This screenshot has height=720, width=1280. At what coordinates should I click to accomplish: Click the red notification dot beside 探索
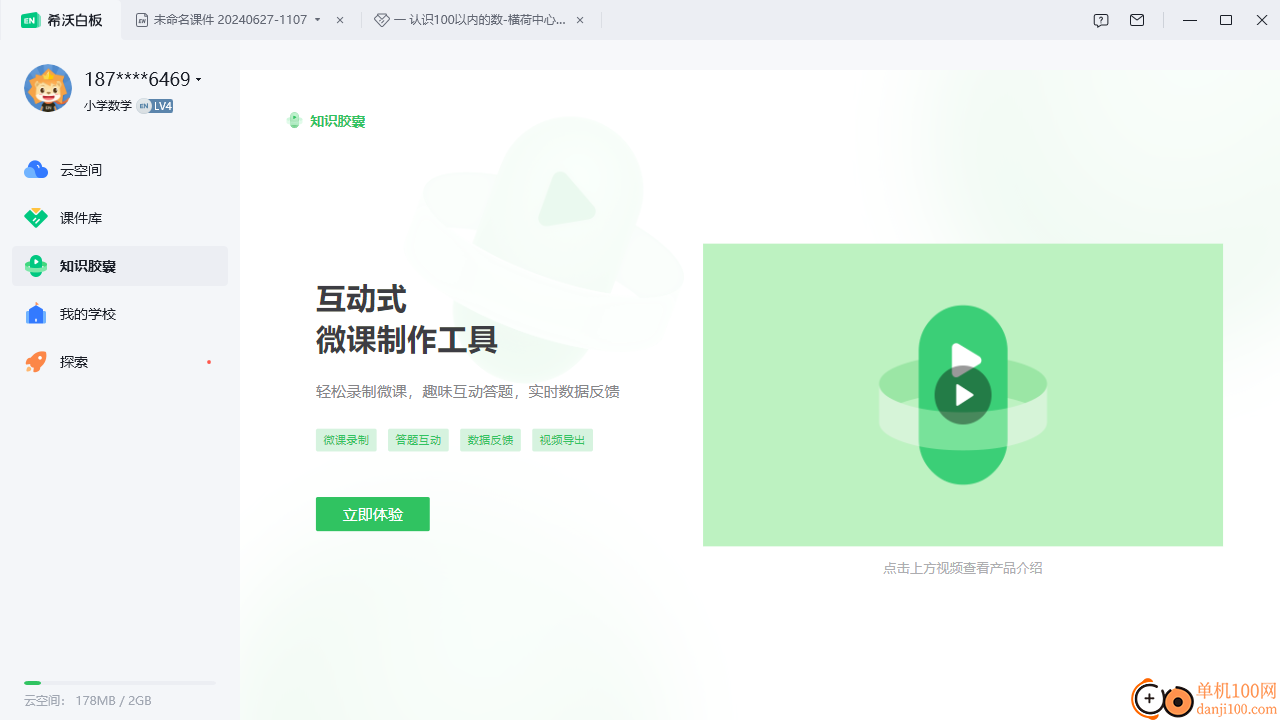point(209,362)
